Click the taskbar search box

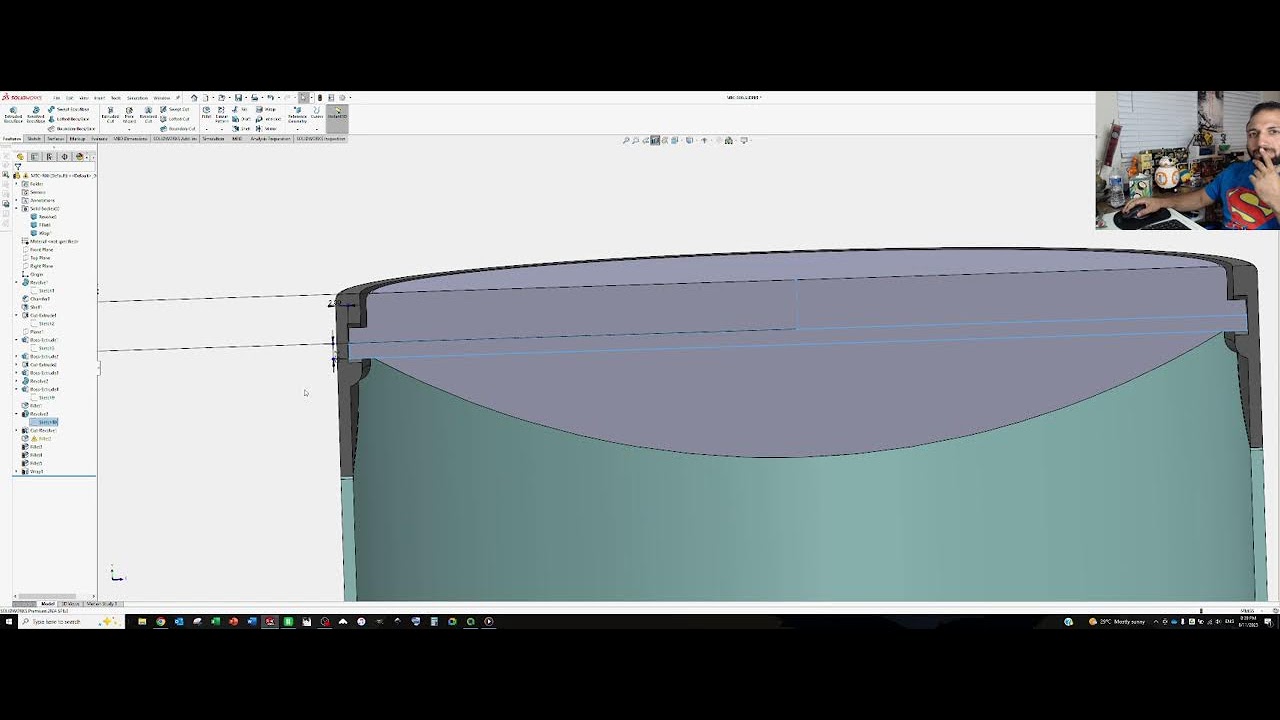72,621
